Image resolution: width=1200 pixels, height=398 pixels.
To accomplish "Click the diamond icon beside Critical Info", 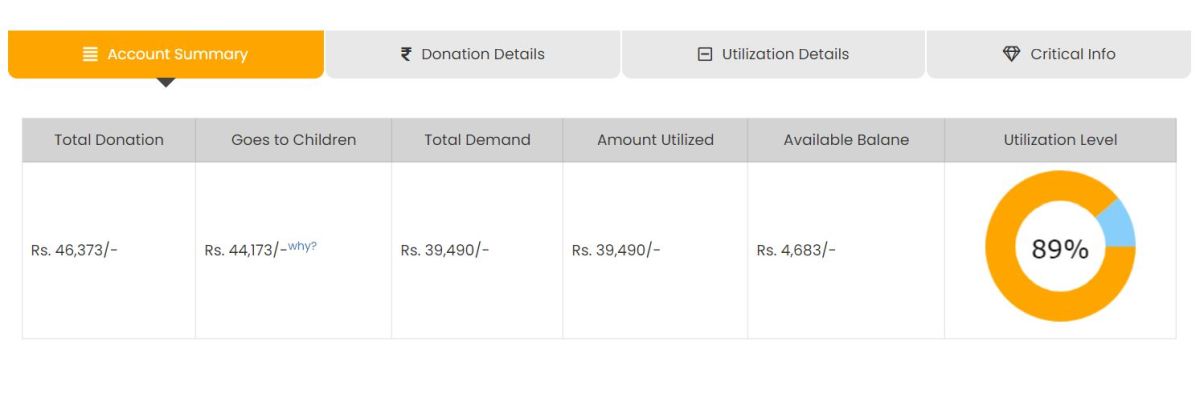I will 1011,54.
